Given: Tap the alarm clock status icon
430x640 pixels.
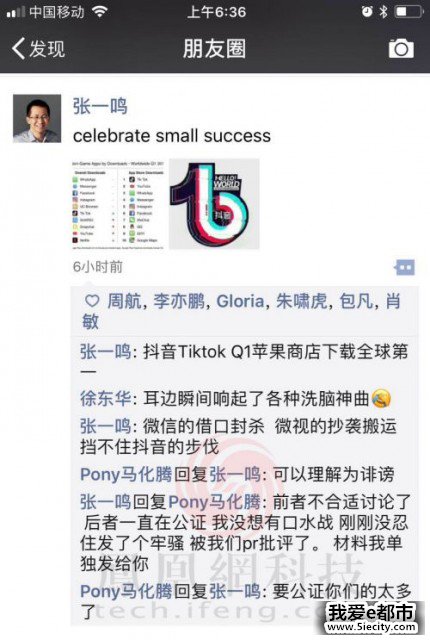Looking at the screenshot, I should [x=367, y=12].
